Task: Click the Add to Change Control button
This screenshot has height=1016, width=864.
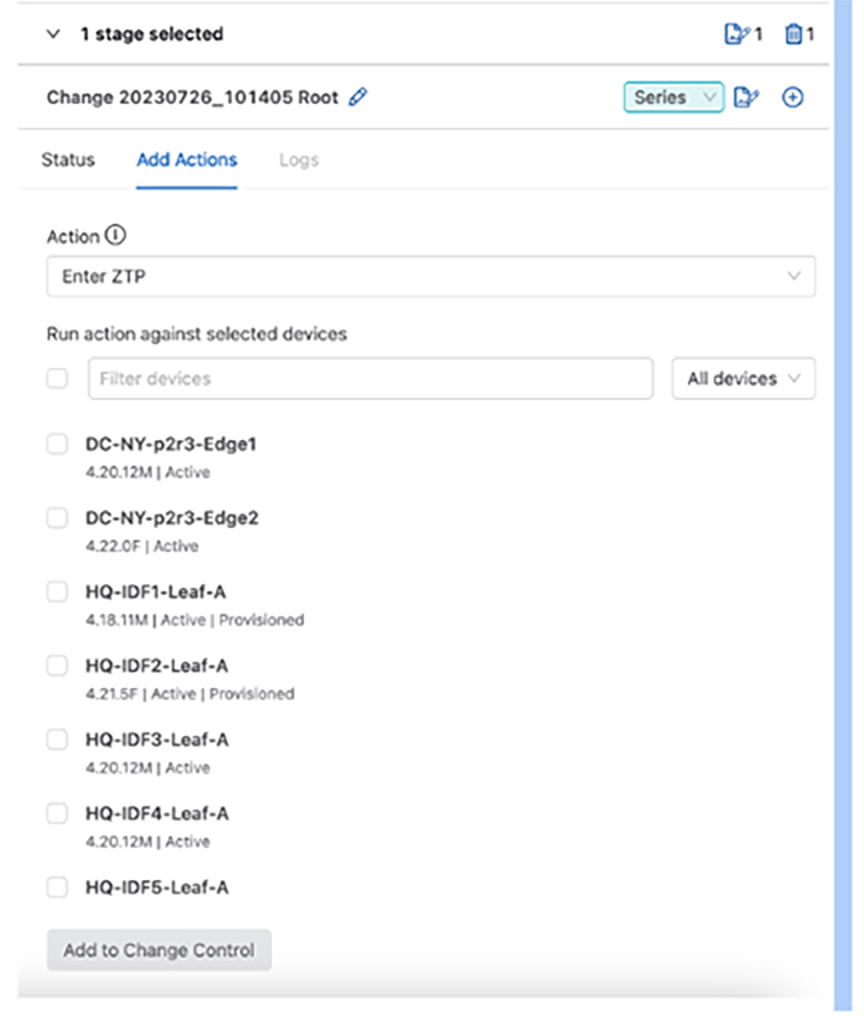Action: tap(159, 950)
